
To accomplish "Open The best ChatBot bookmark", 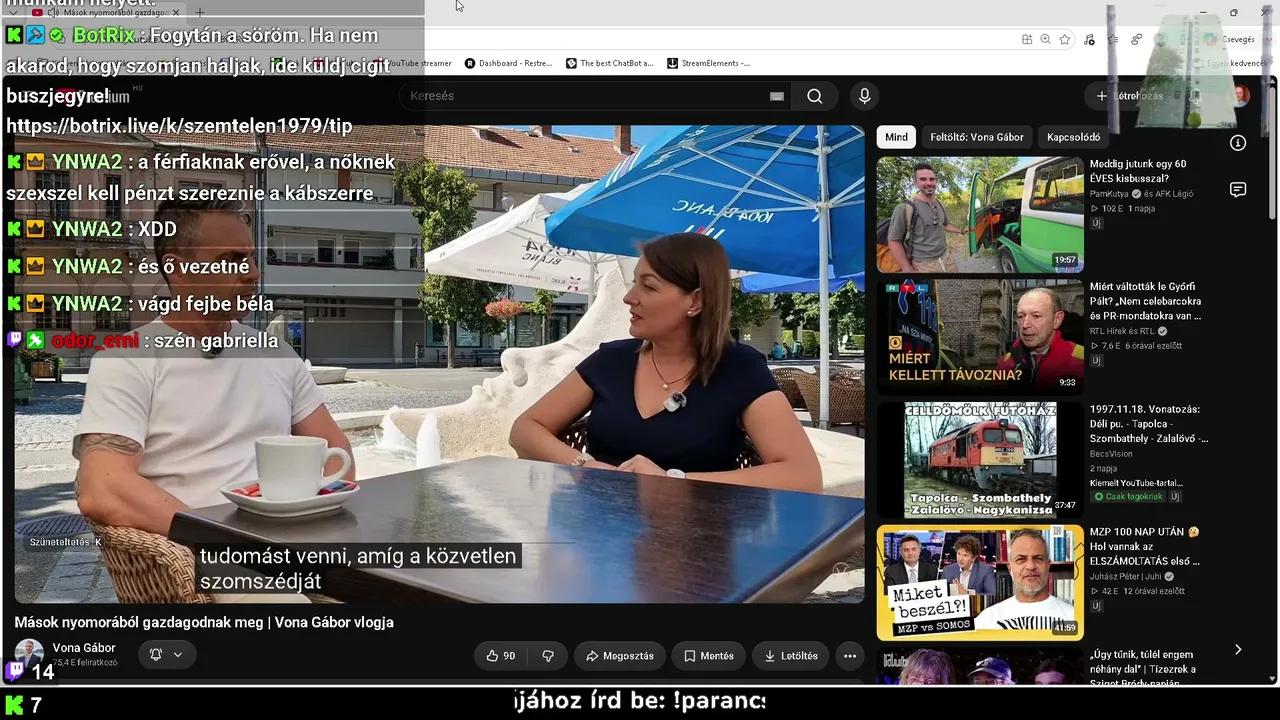I will click(x=610, y=63).
